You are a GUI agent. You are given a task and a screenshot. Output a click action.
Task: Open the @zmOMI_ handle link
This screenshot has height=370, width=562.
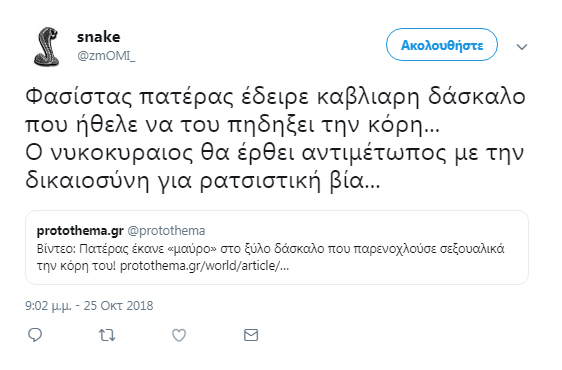click(106, 56)
